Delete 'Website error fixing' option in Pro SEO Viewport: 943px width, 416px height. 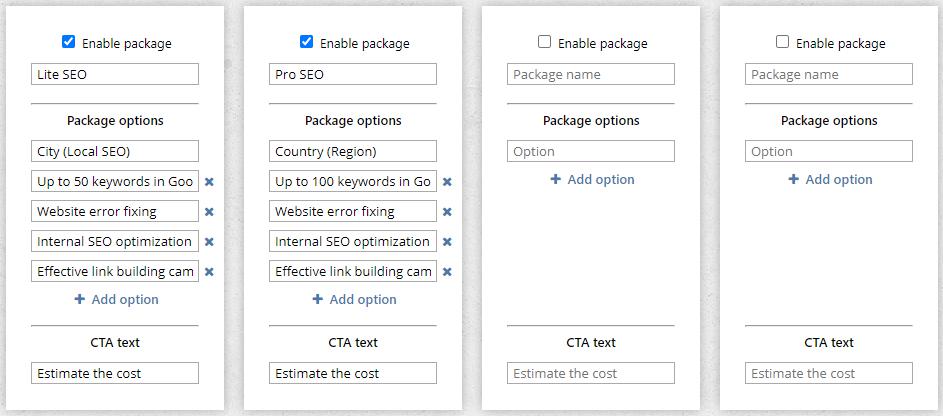click(x=447, y=212)
